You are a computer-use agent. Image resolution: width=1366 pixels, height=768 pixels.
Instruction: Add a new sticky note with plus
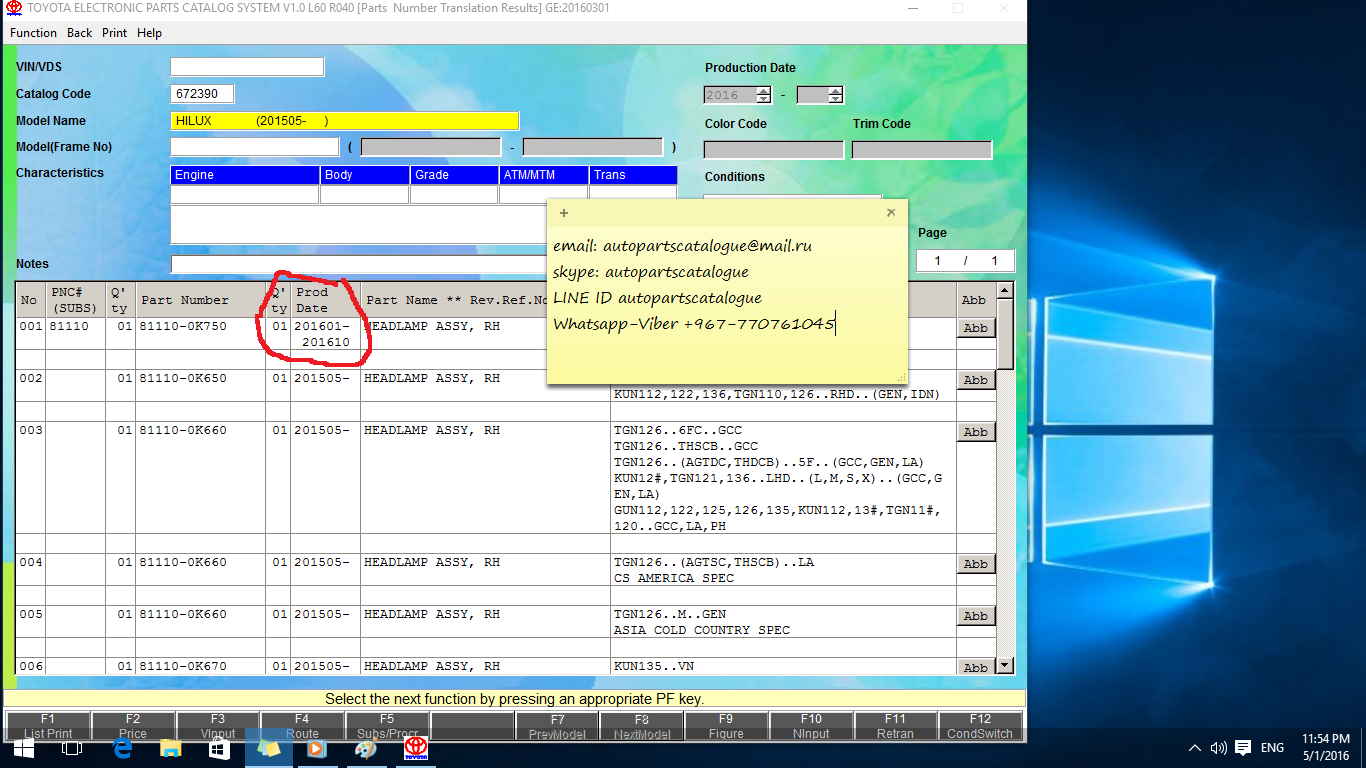tap(564, 213)
